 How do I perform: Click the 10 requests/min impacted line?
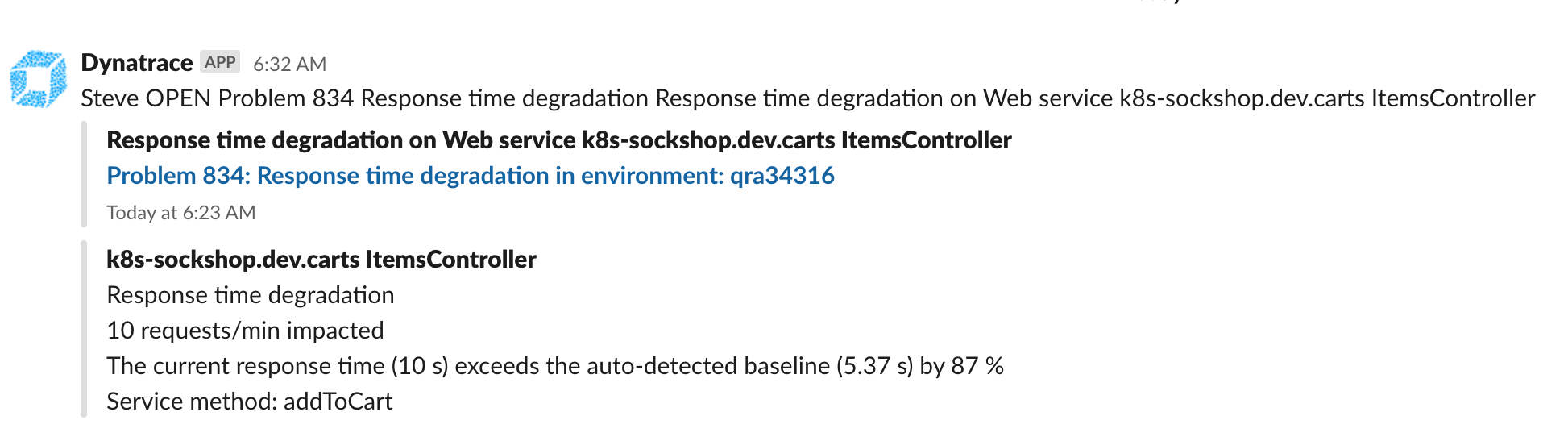point(245,331)
